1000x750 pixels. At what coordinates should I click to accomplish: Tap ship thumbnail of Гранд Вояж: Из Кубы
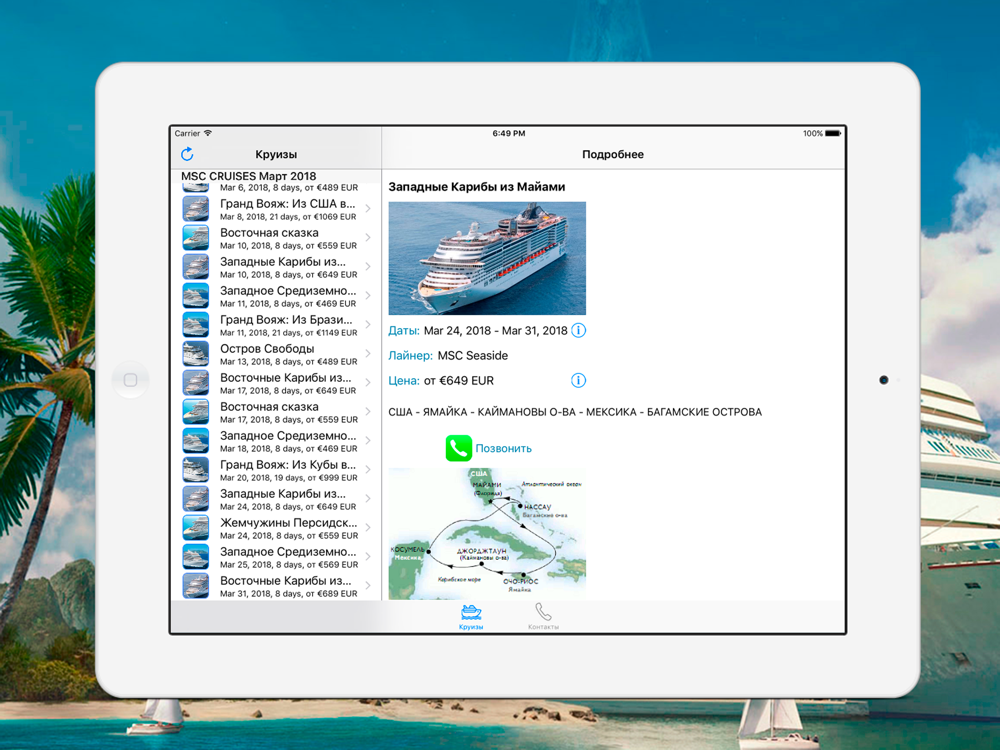tap(196, 470)
